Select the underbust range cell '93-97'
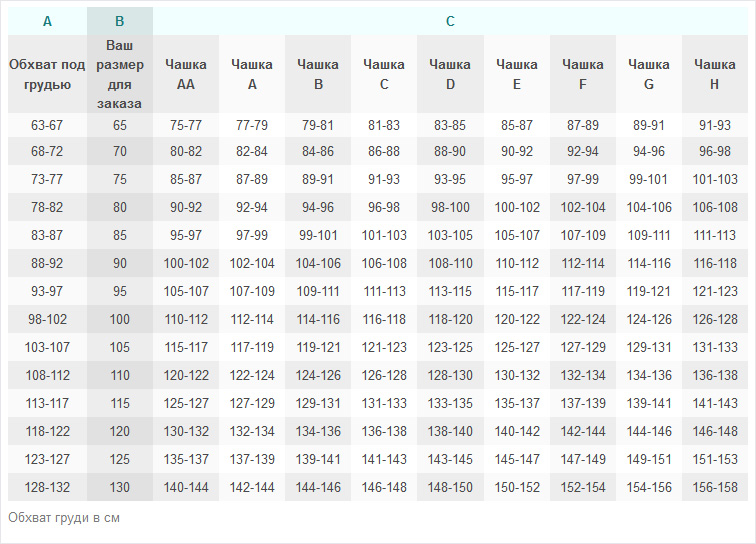 tap(47, 292)
